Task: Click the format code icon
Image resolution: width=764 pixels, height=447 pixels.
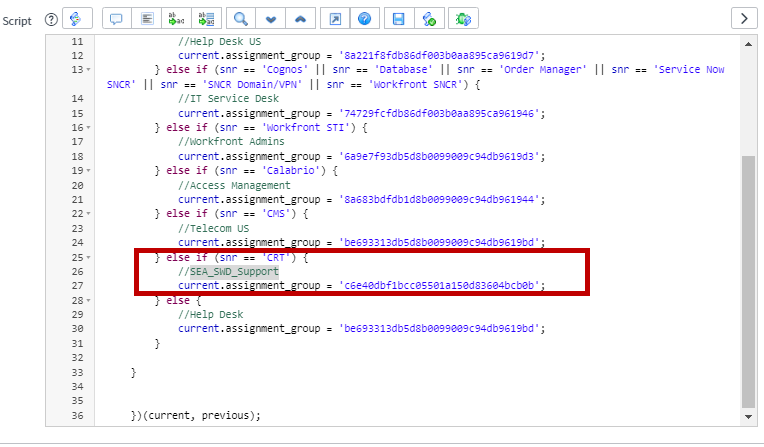Action: click(x=147, y=19)
